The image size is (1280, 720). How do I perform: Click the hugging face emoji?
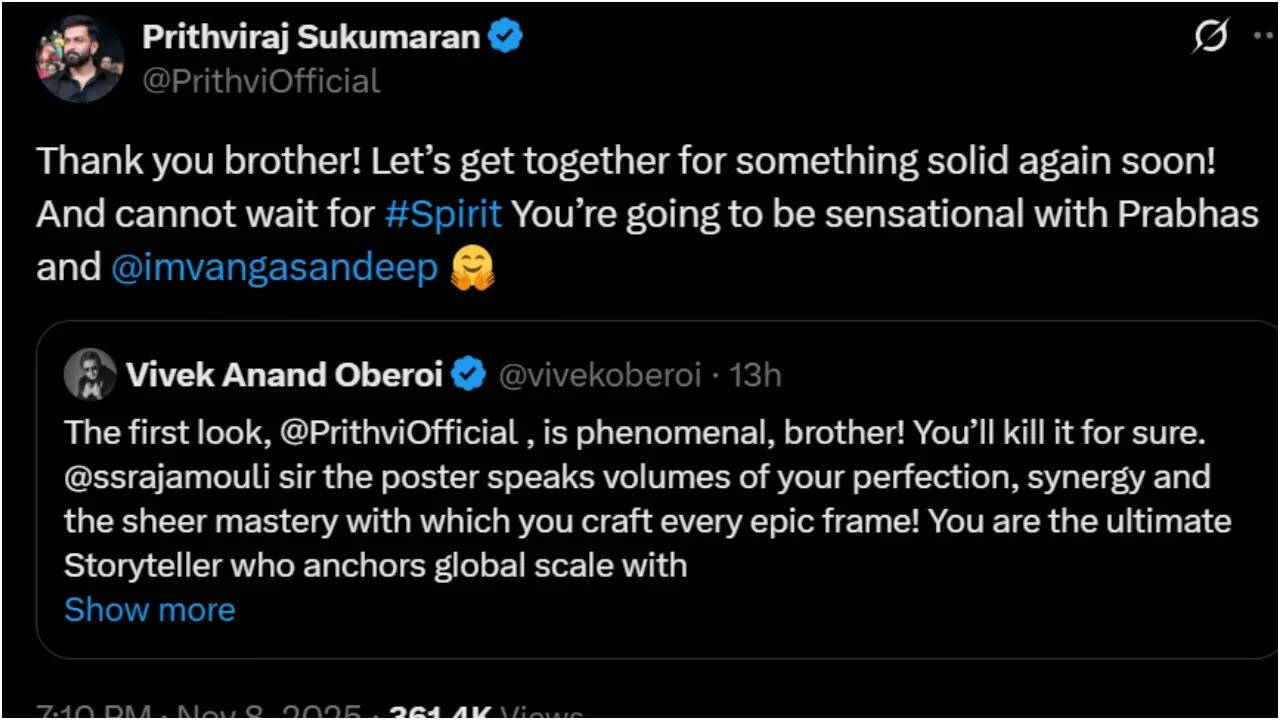point(472,269)
